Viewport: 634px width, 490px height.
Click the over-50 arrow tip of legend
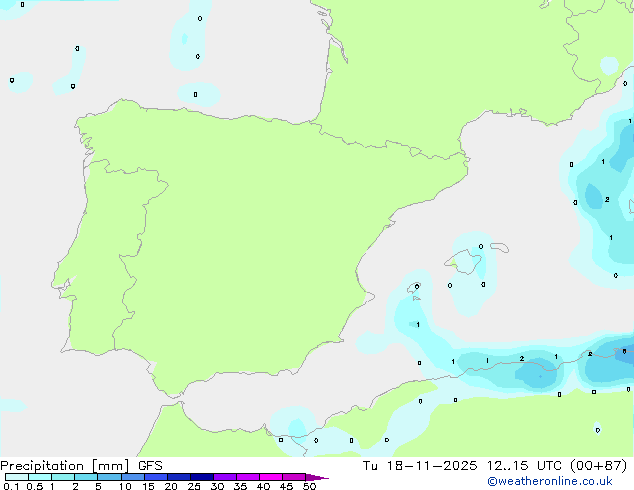tap(317, 477)
